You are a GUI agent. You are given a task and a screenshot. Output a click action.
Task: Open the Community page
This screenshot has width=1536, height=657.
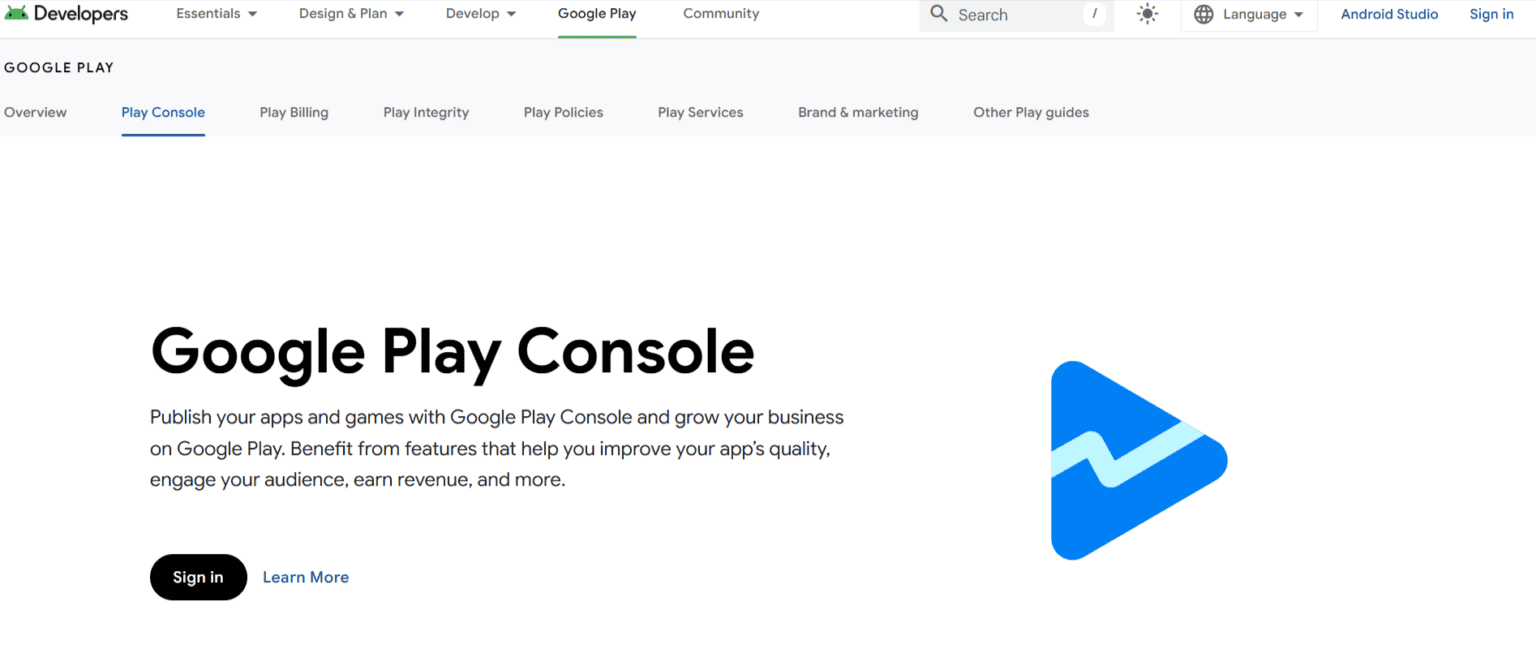pyautogui.click(x=721, y=14)
